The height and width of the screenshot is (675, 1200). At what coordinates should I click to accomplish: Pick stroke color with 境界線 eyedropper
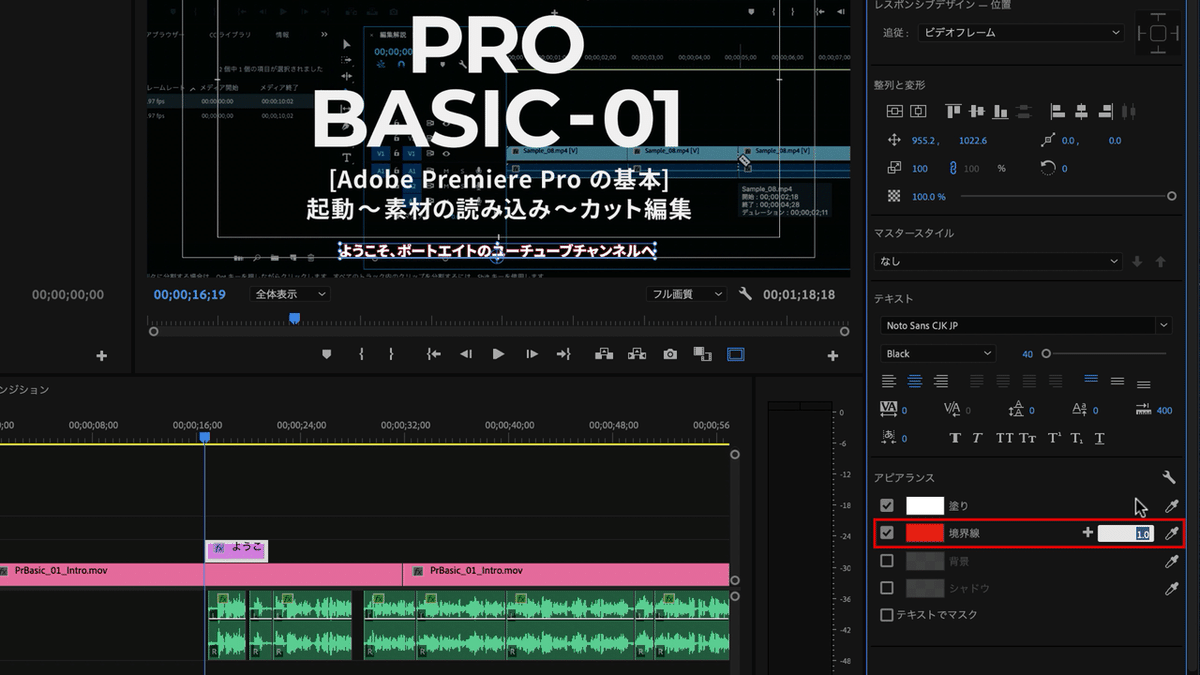[1172, 533]
